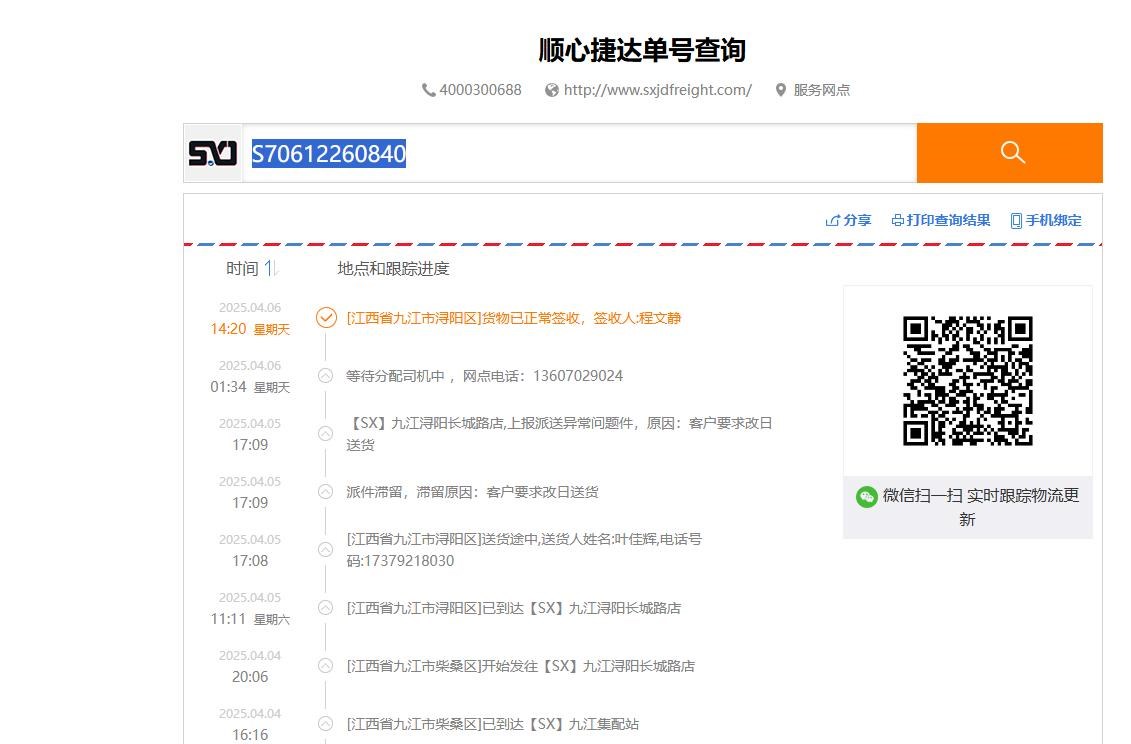
Task: Click the 送货途中 courier details entry
Action: 524,550
